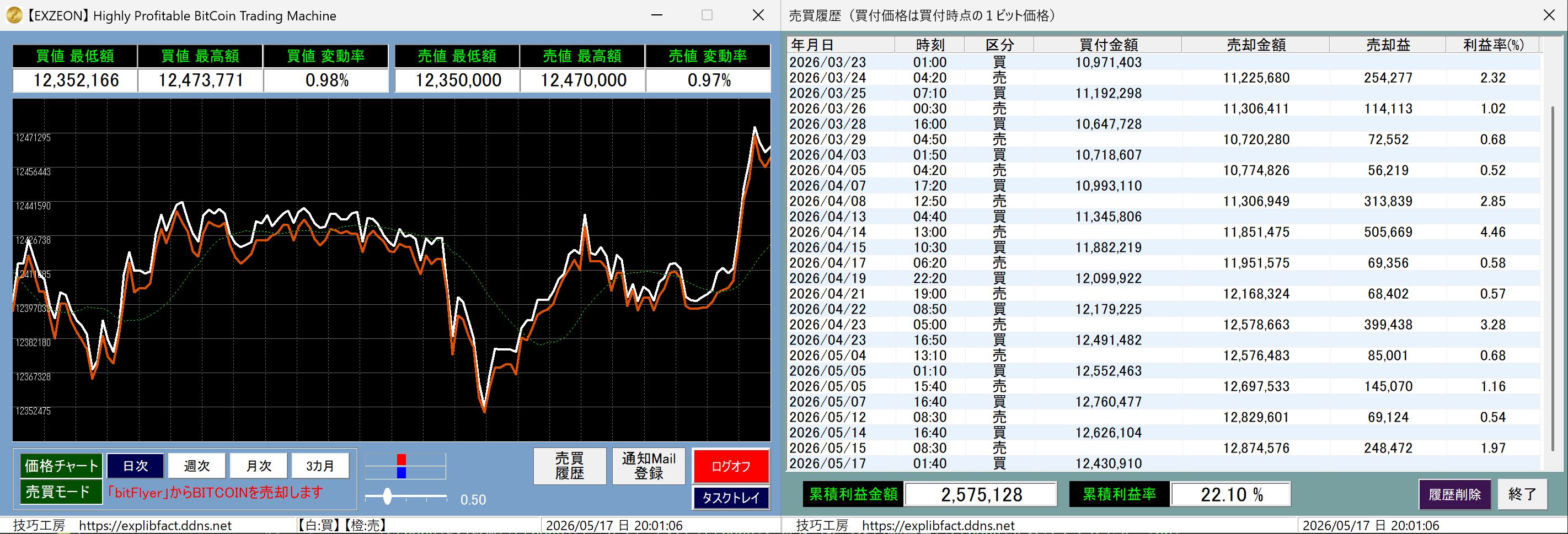Click sell amount 12,578,663
Screen dimensions: 1568x534
click(x=1256, y=325)
